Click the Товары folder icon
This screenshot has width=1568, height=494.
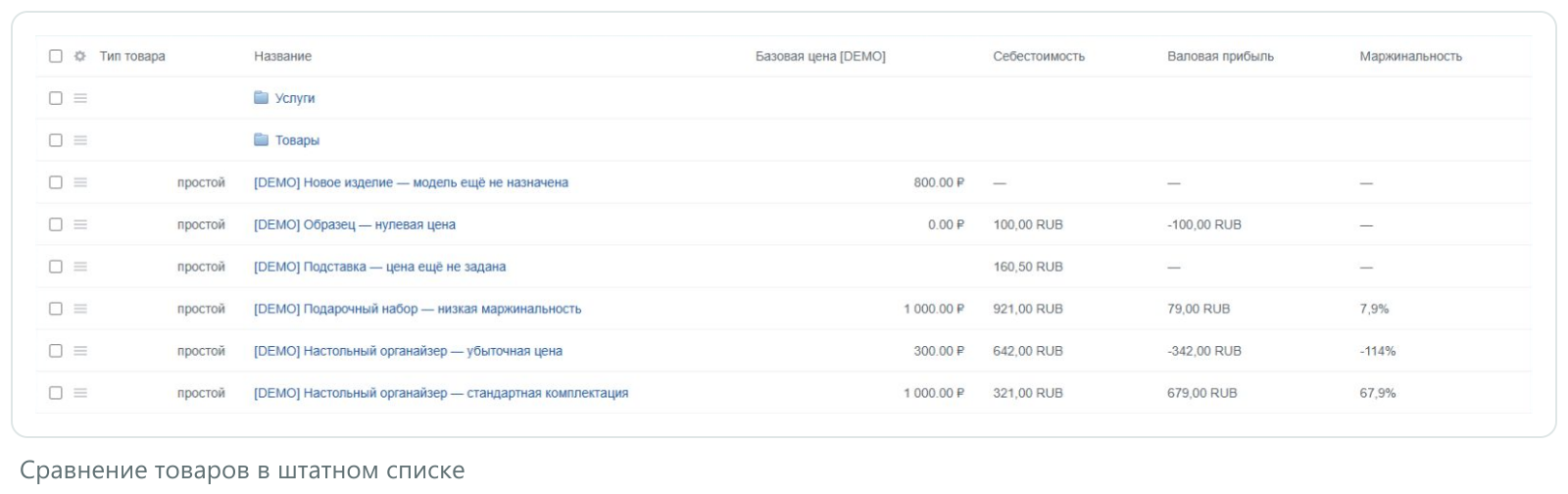(261, 139)
